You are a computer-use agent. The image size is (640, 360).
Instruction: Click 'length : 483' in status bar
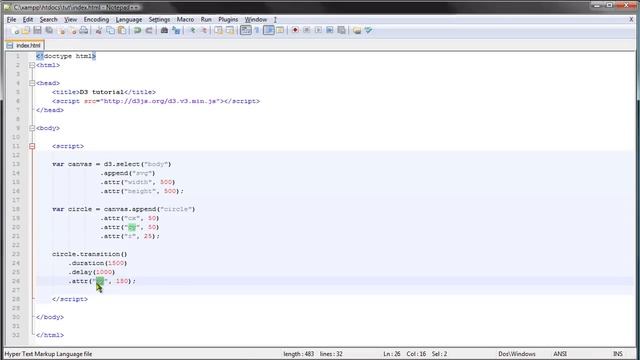298,354
